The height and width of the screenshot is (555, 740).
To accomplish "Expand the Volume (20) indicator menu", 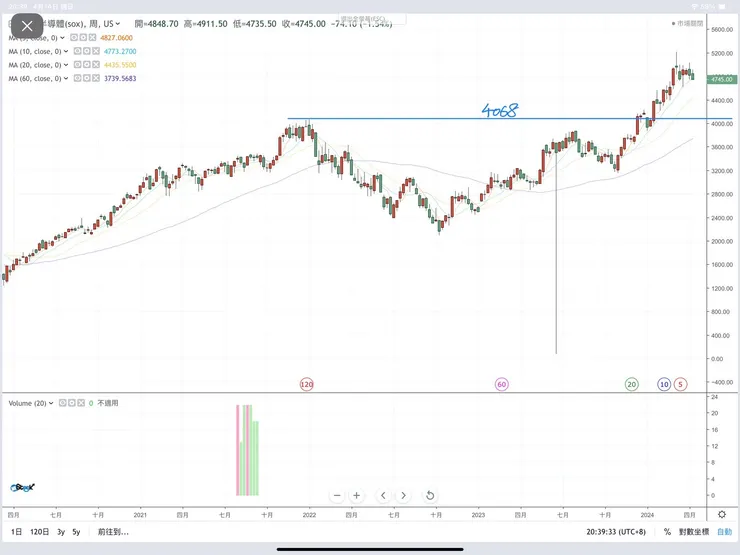I will pyautogui.click(x=51, y=403).
